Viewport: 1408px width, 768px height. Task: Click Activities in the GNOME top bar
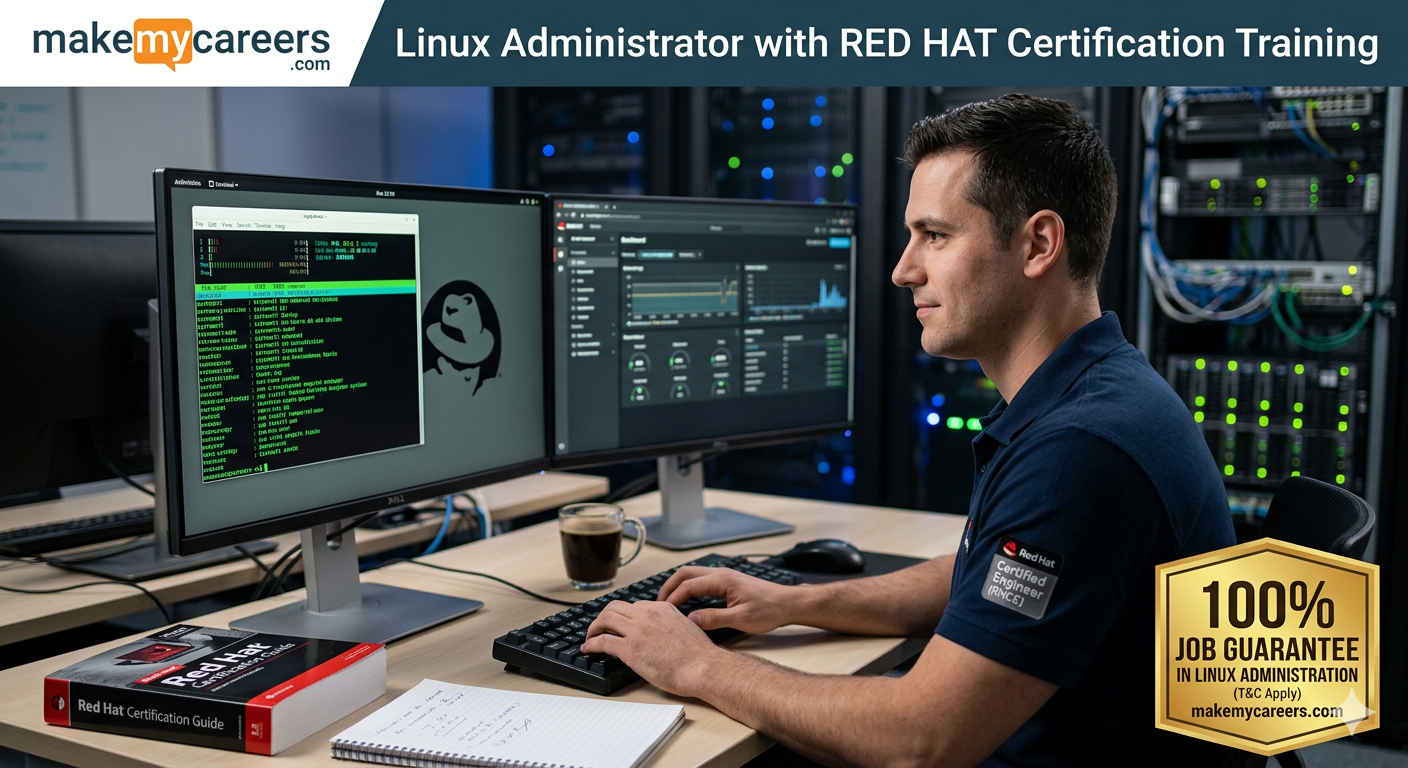(188, 182)
